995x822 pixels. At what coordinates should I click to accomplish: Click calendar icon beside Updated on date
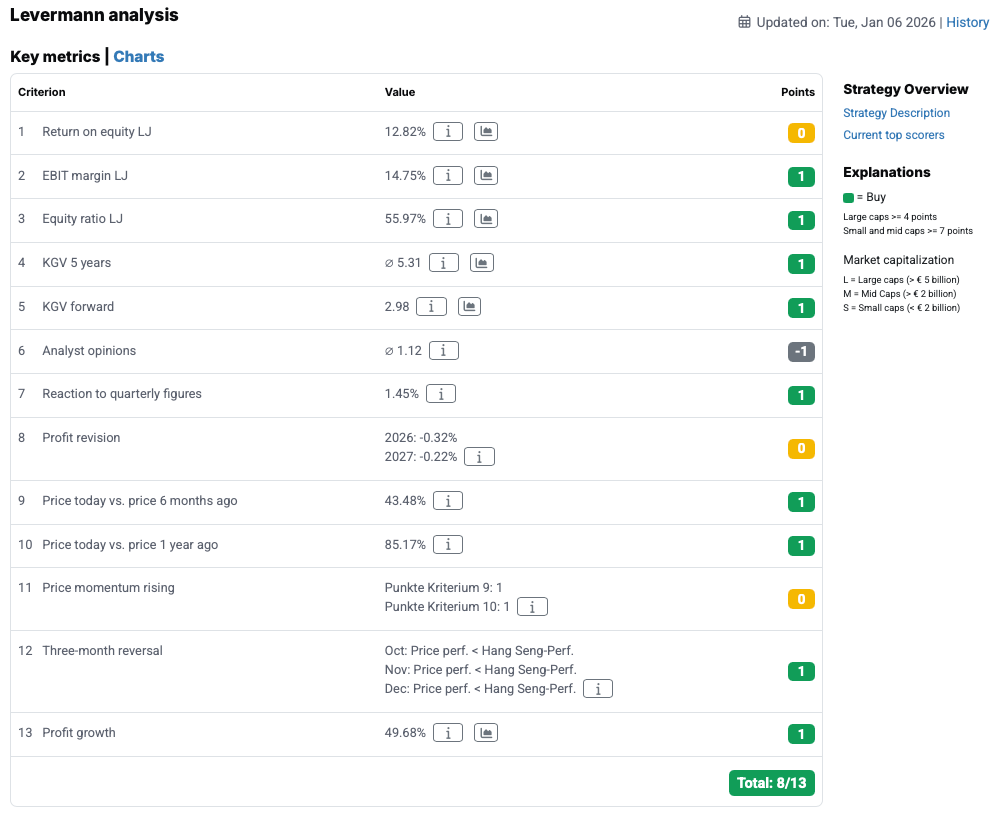click(x=744, y=22)
